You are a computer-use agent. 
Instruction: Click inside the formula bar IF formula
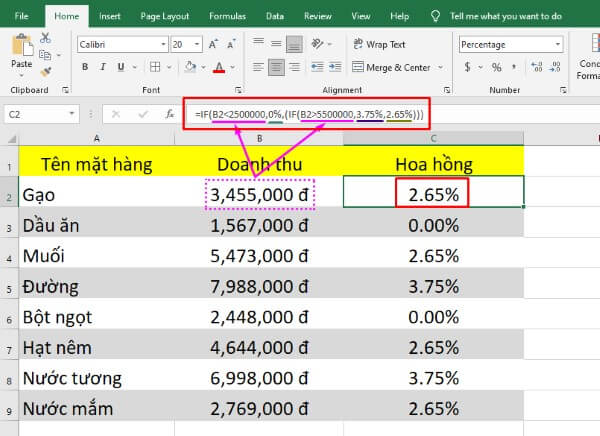click(x=309, y=114)
